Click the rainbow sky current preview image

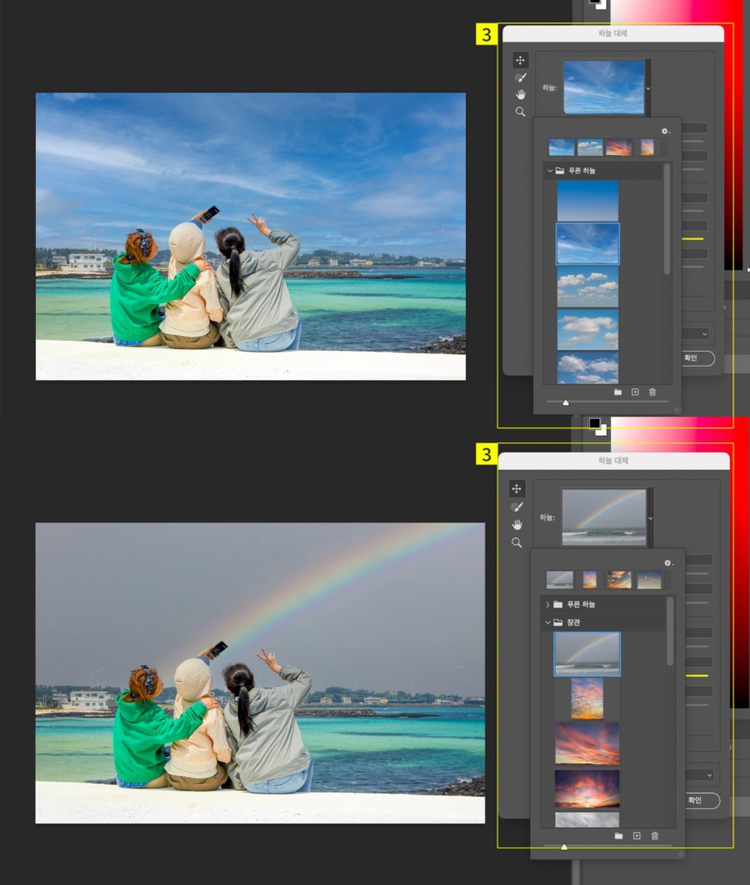(604, 518)
